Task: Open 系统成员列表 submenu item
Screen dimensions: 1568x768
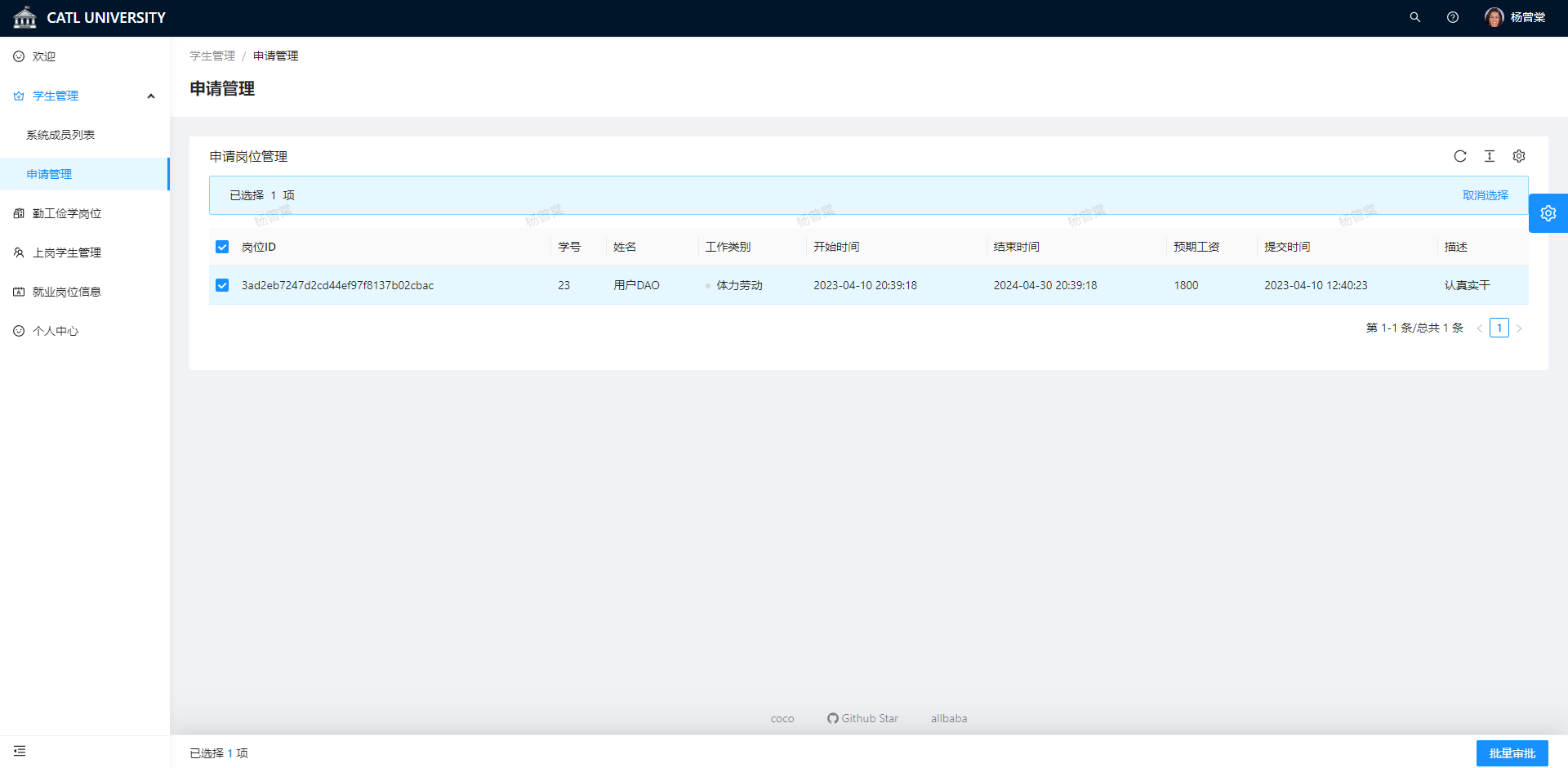Action: pyautogui.click(x=85, y=135)
